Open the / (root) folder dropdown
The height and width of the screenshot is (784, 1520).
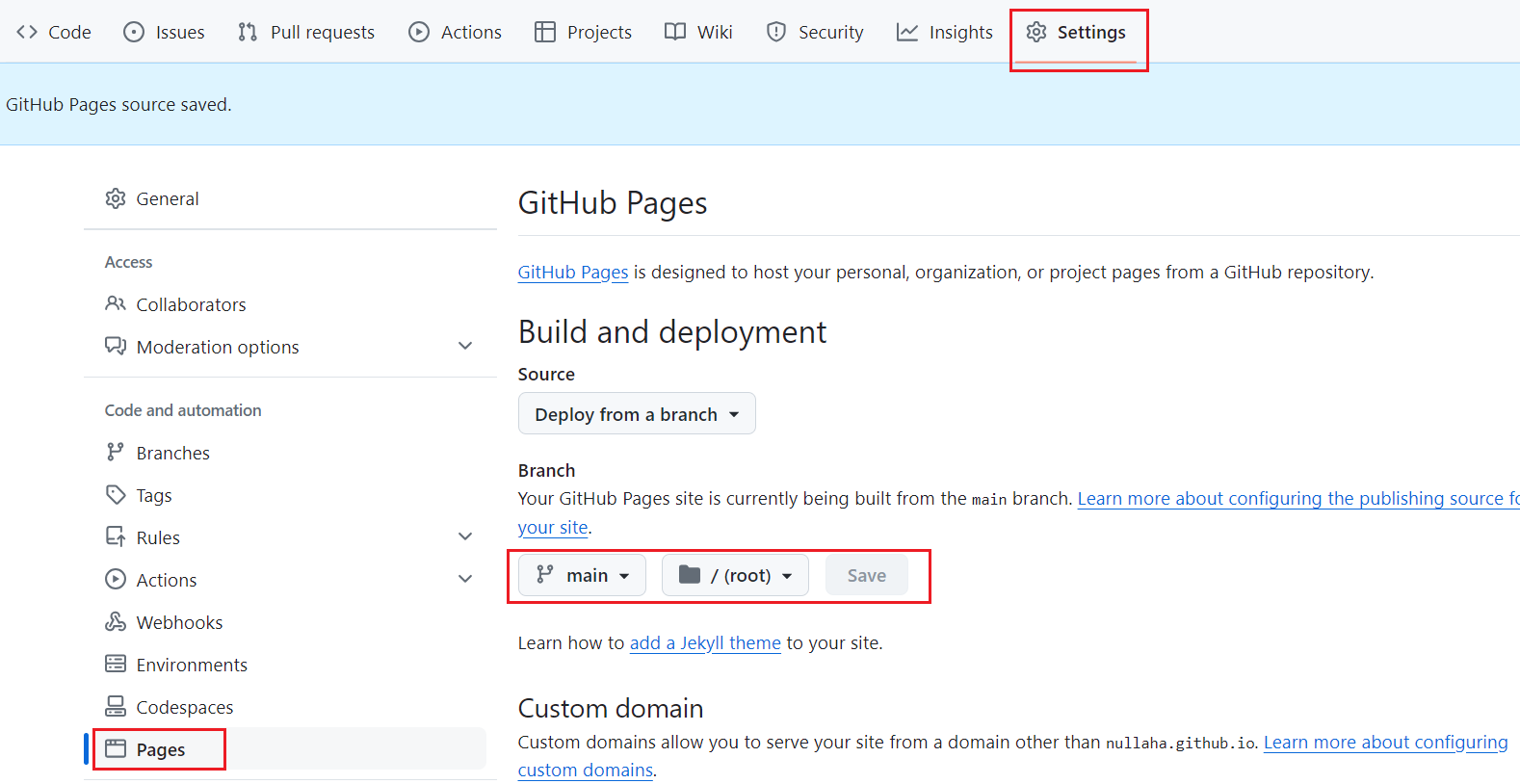735,575
